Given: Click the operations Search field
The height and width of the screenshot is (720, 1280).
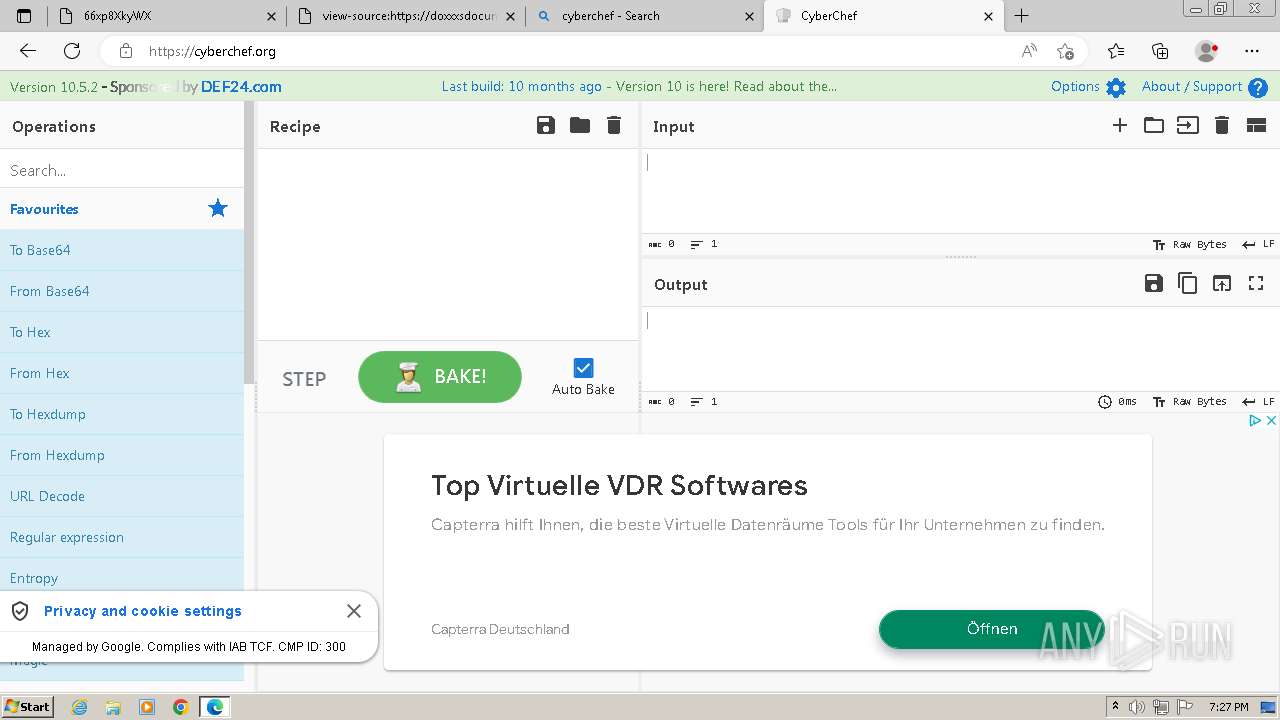Looking at the screenshot, I should 122,170.
